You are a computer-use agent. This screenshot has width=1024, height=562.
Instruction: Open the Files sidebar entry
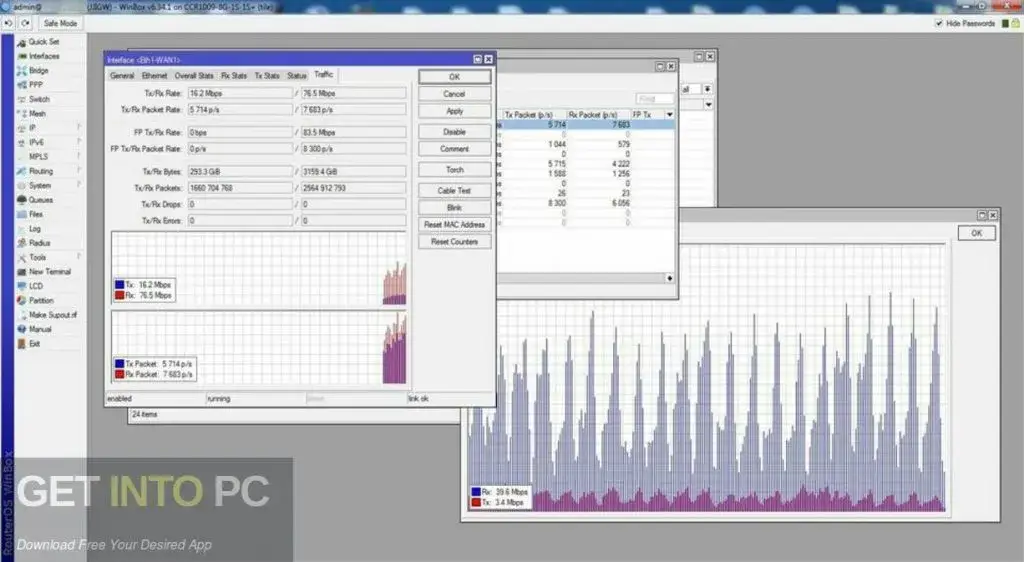point(36,214)
